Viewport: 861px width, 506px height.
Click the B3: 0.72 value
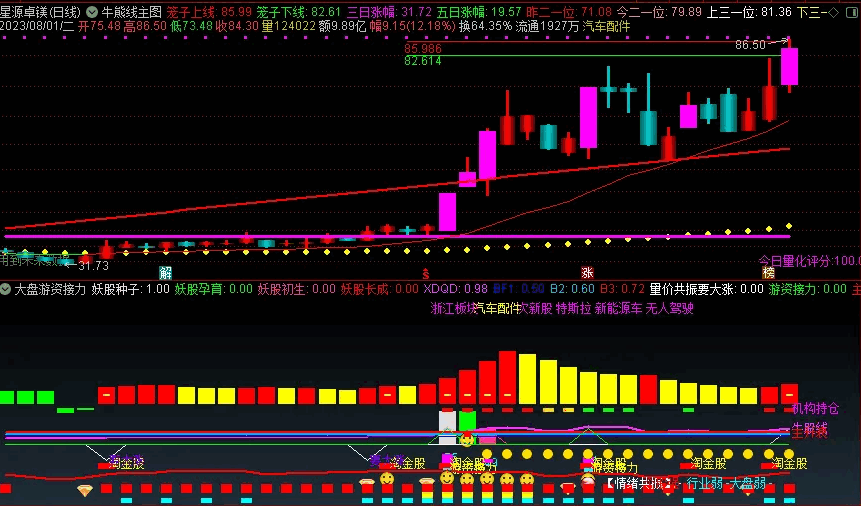(x=622, y=289)
